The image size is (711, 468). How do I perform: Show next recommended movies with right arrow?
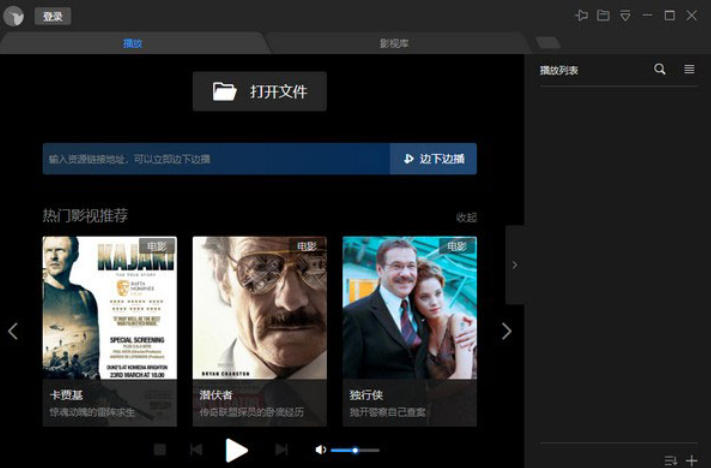pyautogui.click(x=506, y=331)
